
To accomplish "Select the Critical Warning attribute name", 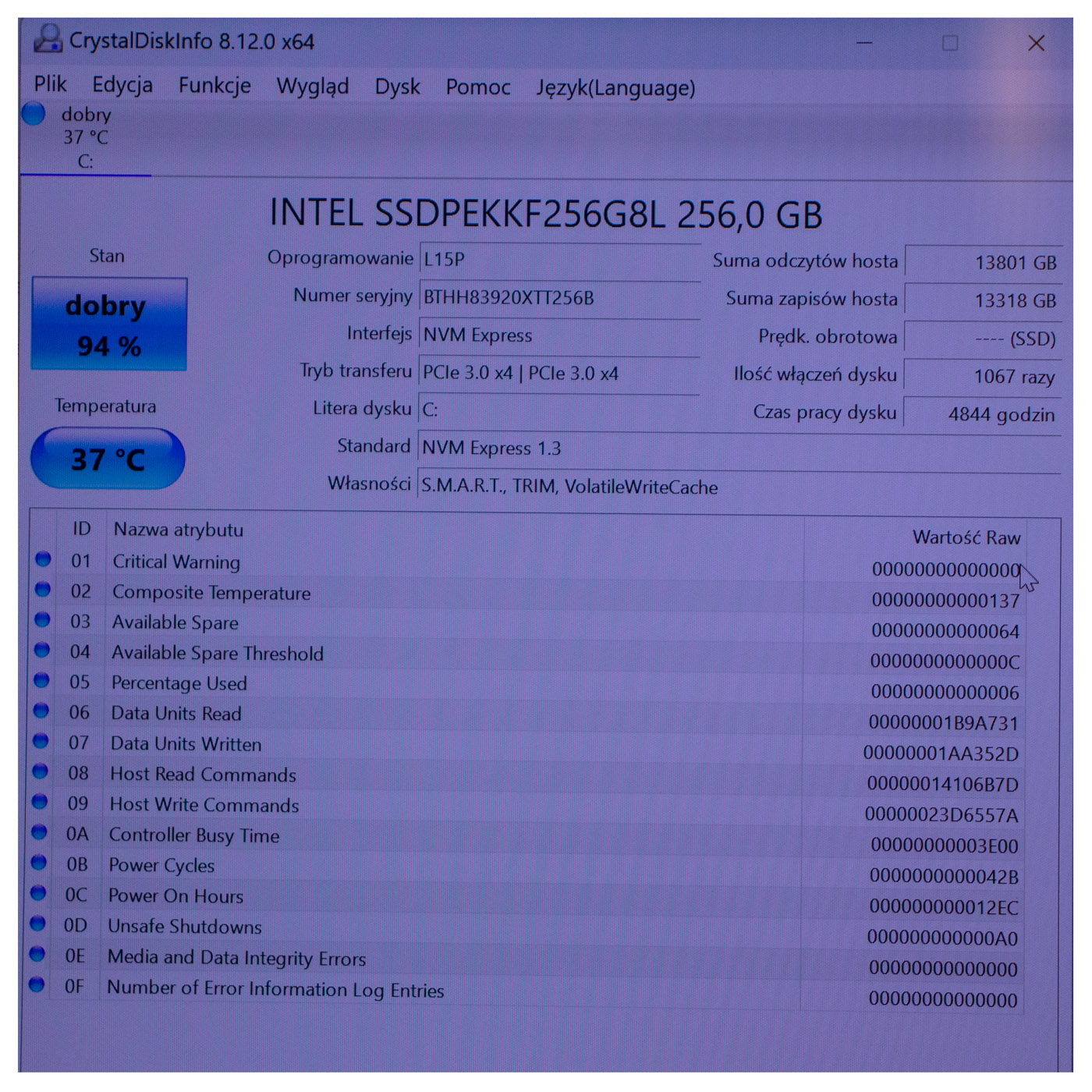I will click(176, 562).
